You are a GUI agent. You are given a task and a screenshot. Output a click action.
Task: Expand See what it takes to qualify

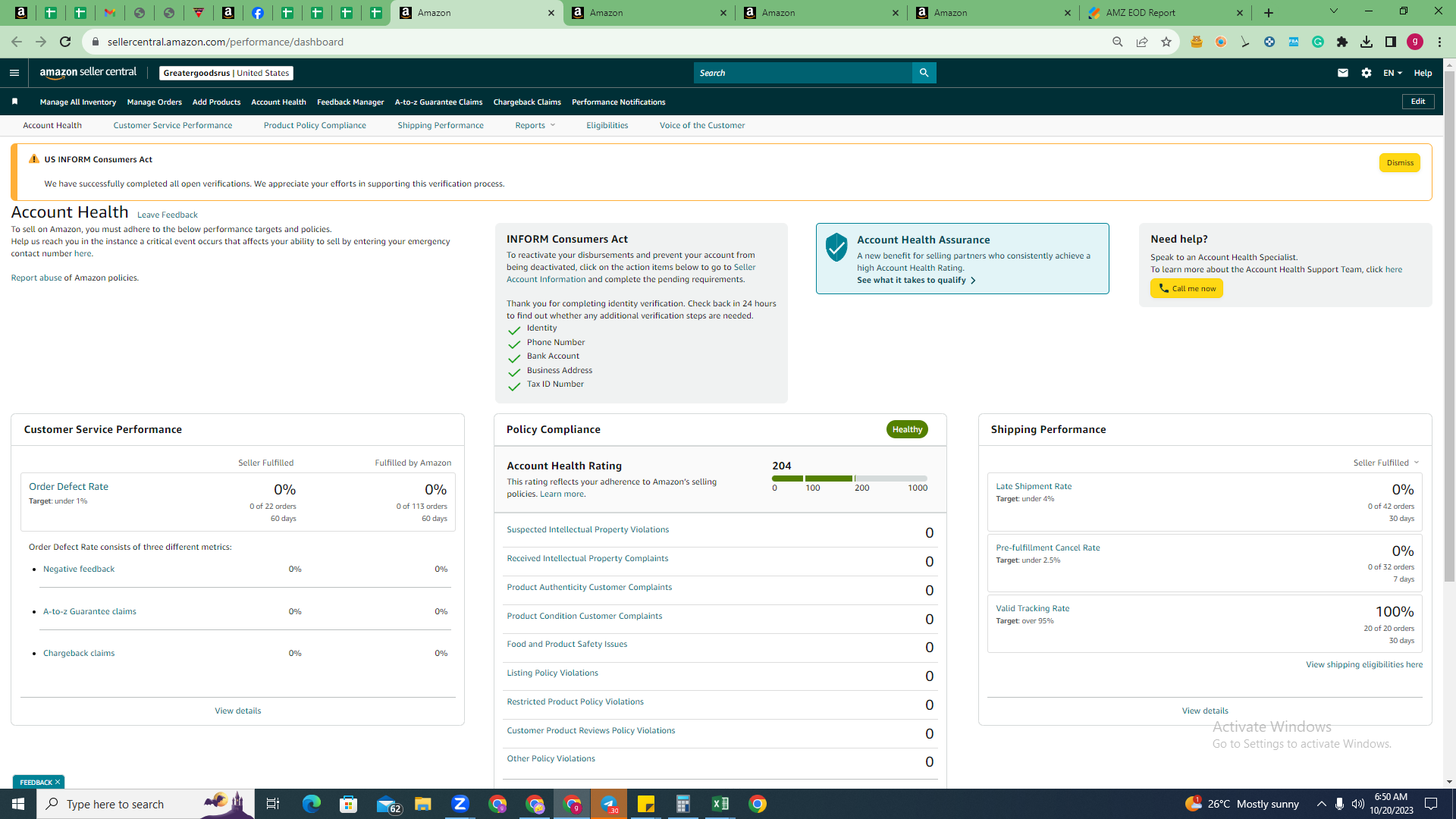[916, 280]
